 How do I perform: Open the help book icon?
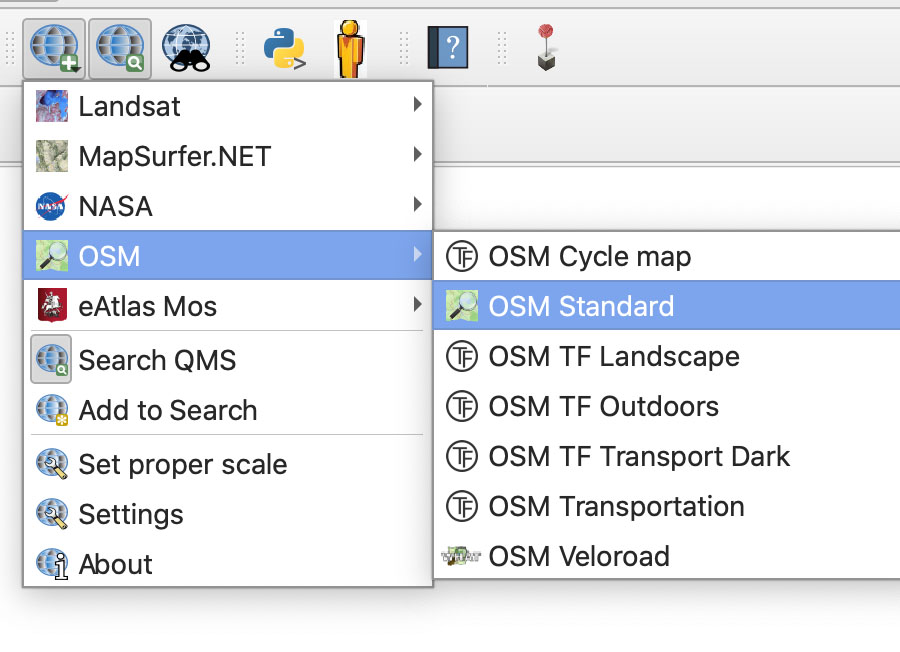pos(448,47)
